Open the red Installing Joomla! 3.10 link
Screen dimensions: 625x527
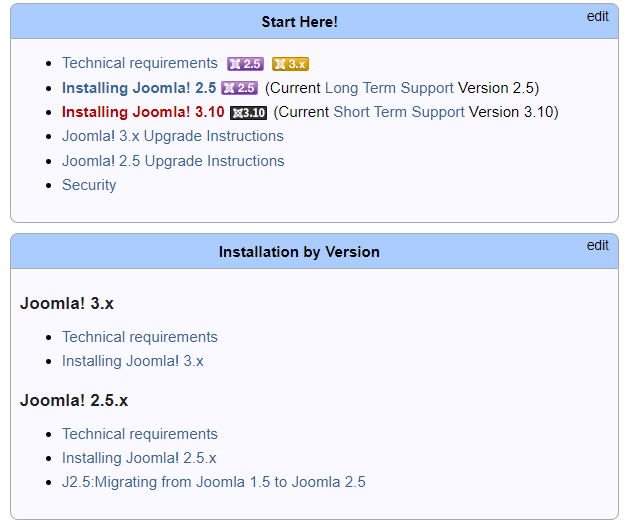tap(143, 112)
